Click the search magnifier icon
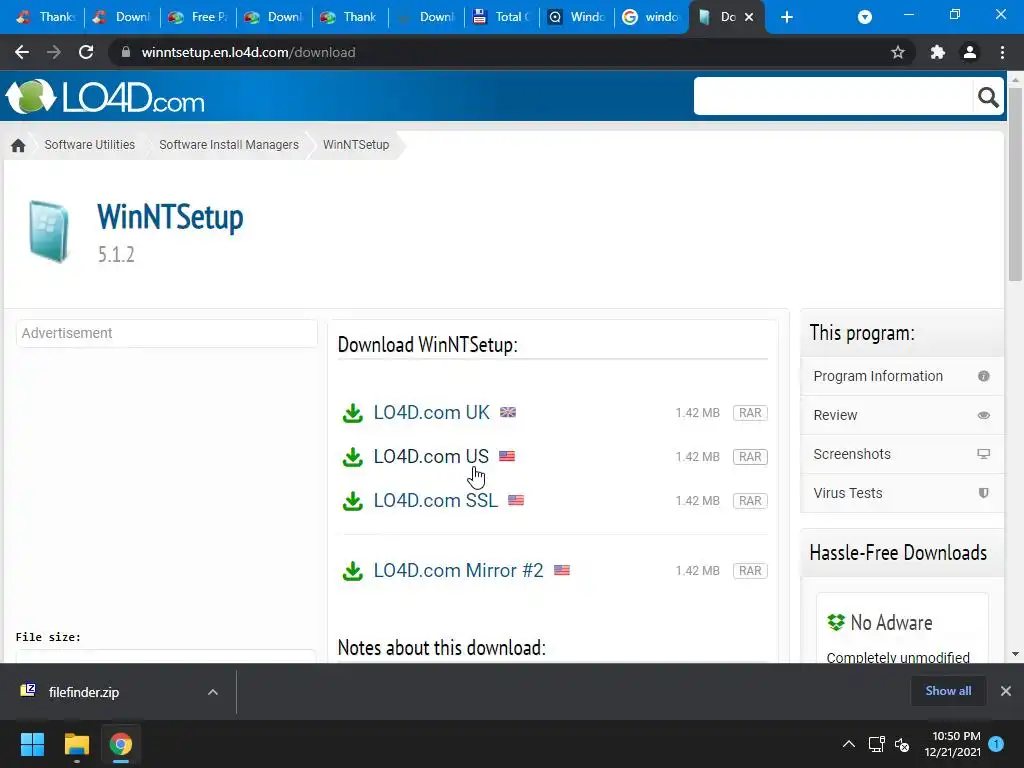This screenshot has height=768, width=1024. tap(988, 97)
